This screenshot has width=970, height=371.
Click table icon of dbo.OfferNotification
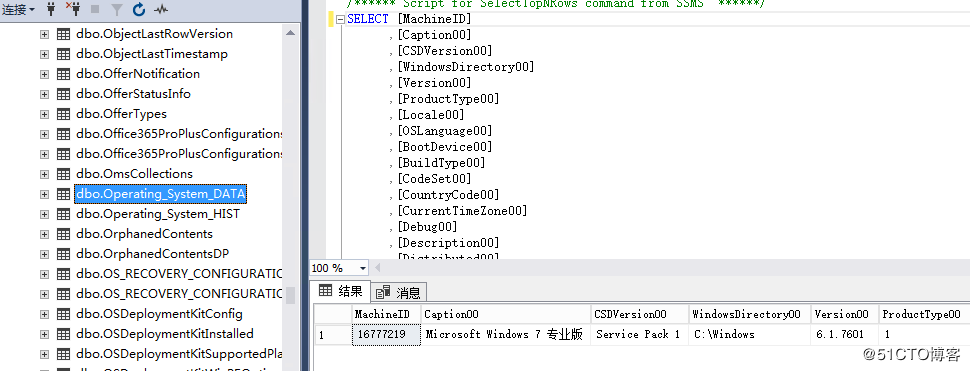tap(63, 74)
